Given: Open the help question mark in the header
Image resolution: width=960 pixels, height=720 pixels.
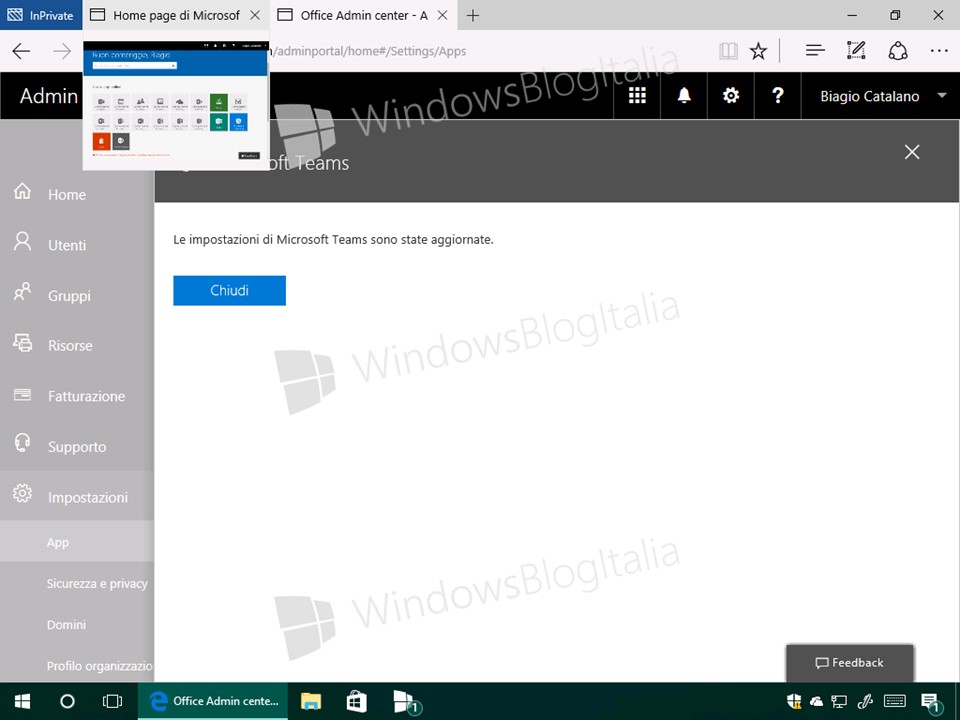Looking at the screenshot, I should (x=778, y=96).
